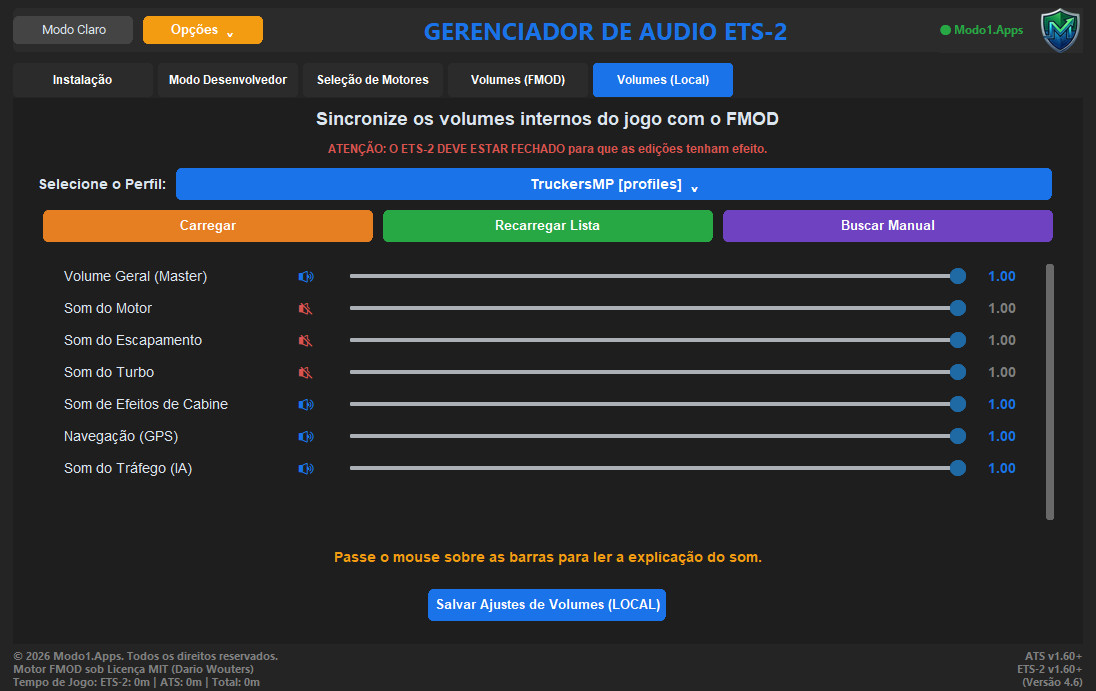Save with Salvar Ajustes de Volumes (LOCAL)
The image size is (1096, 691).
click(x=547, y=604)
